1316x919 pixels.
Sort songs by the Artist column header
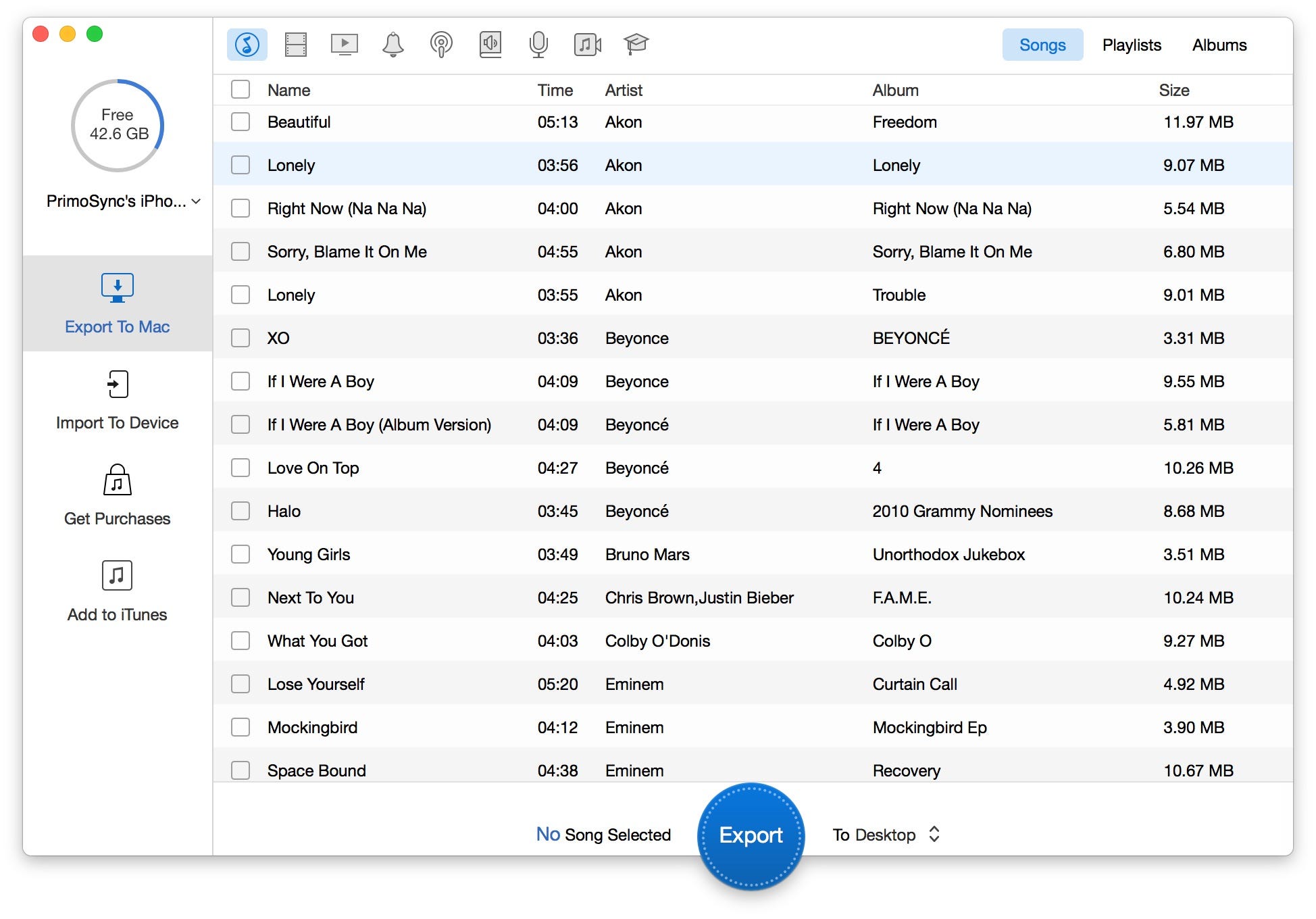pyautogui.click(x=624, y=91)
